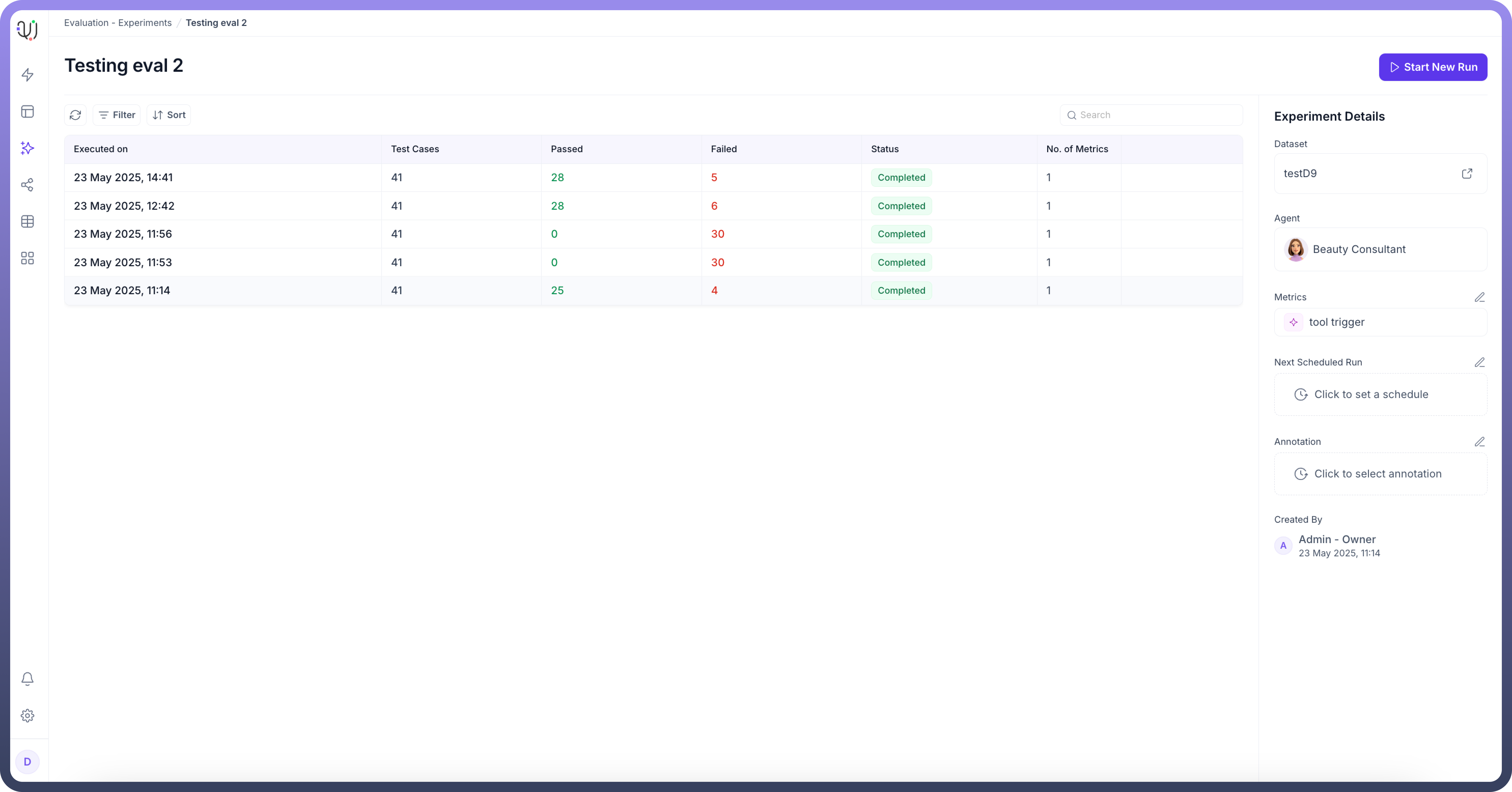Open the settings gear icon
This screenshot has width=1512, height=792.
pos(27,716)
